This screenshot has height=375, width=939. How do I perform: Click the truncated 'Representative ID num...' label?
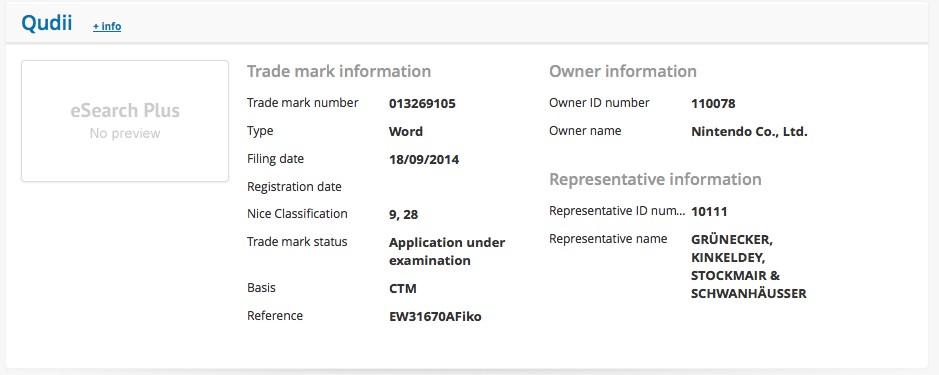[x=617, y=211]
